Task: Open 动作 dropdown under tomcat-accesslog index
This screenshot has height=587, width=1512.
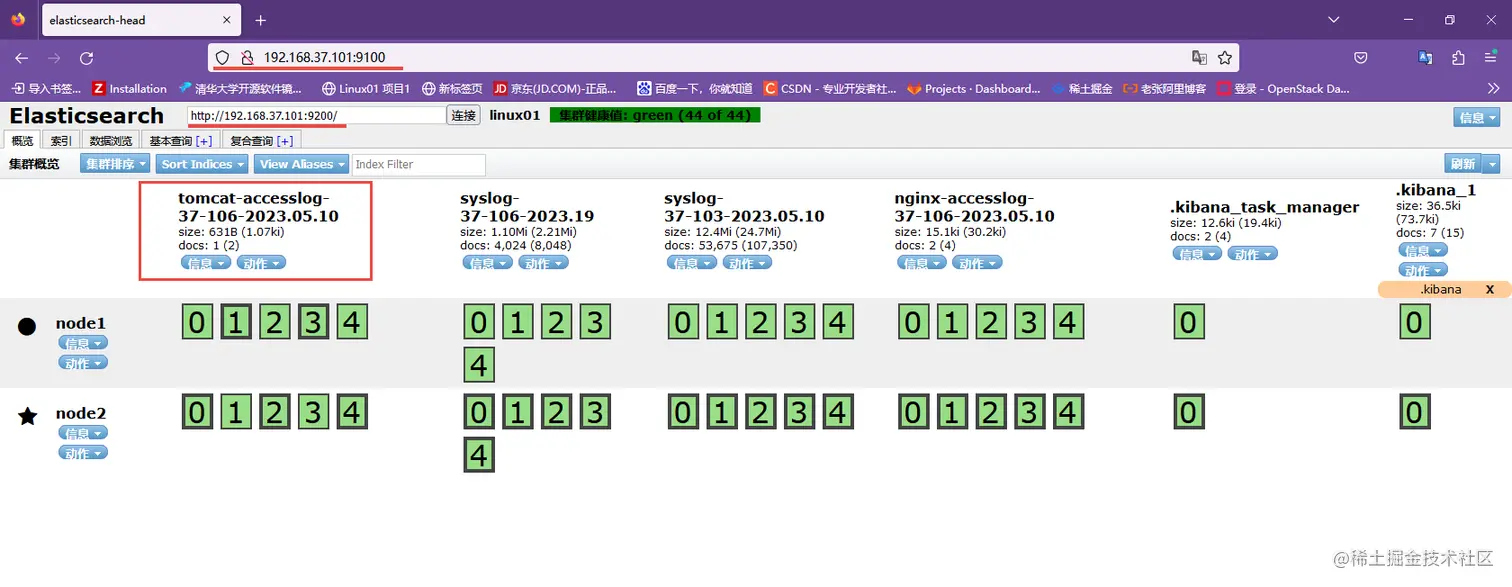Action: [261, 263]
